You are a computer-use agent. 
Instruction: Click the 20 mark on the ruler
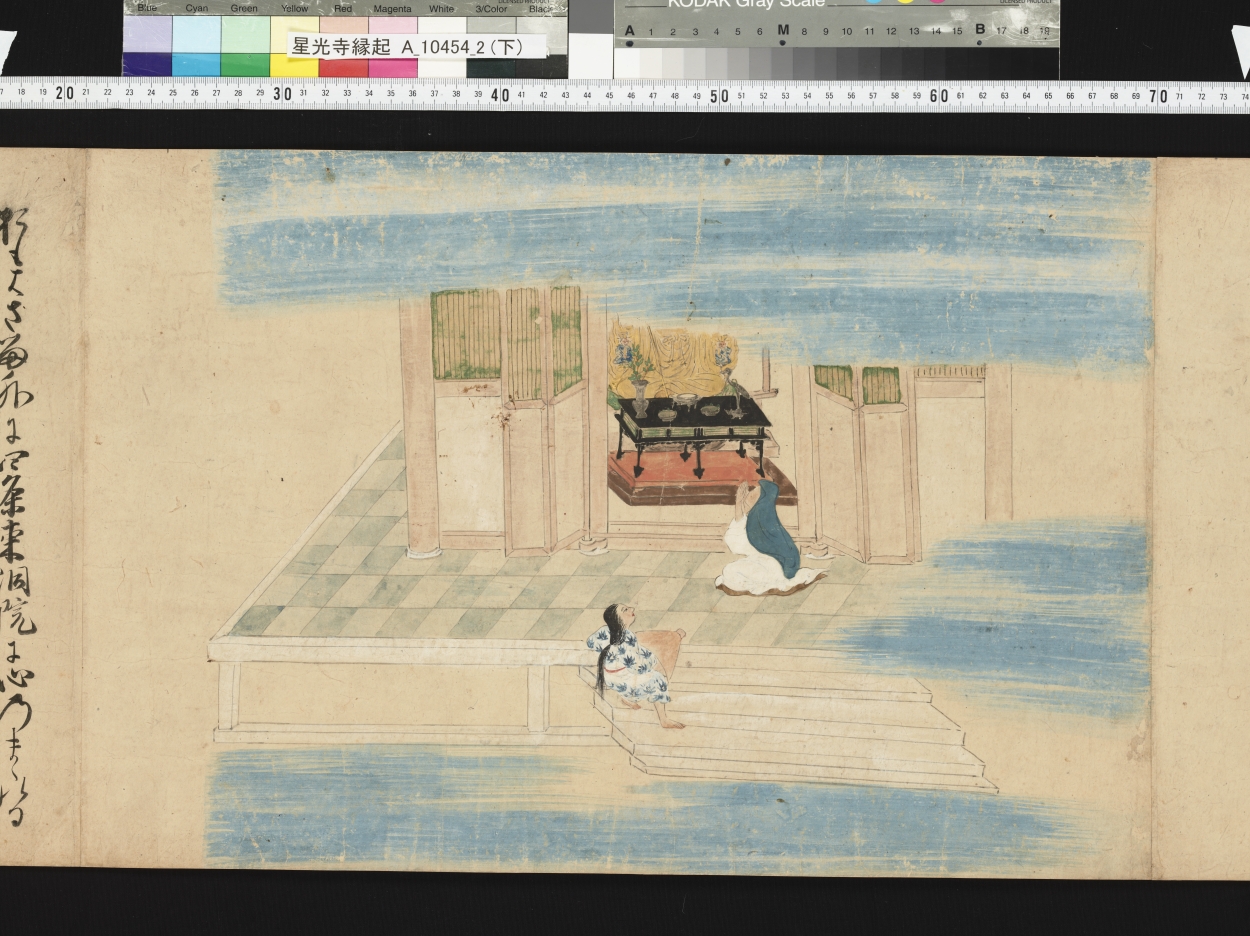coord(65,94)
